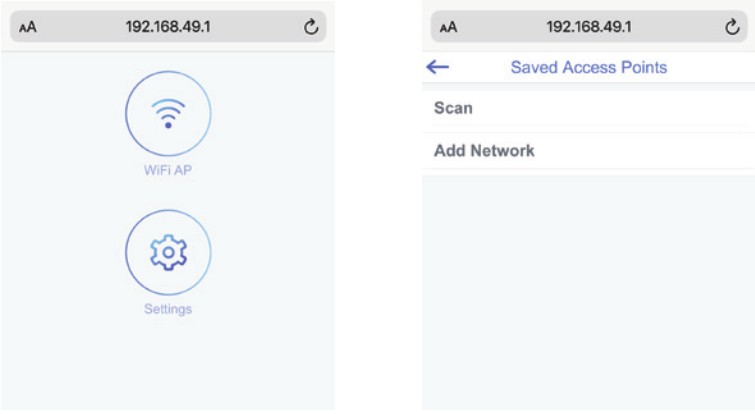Reload the Saved Access Points page

[x=731, y=28]
